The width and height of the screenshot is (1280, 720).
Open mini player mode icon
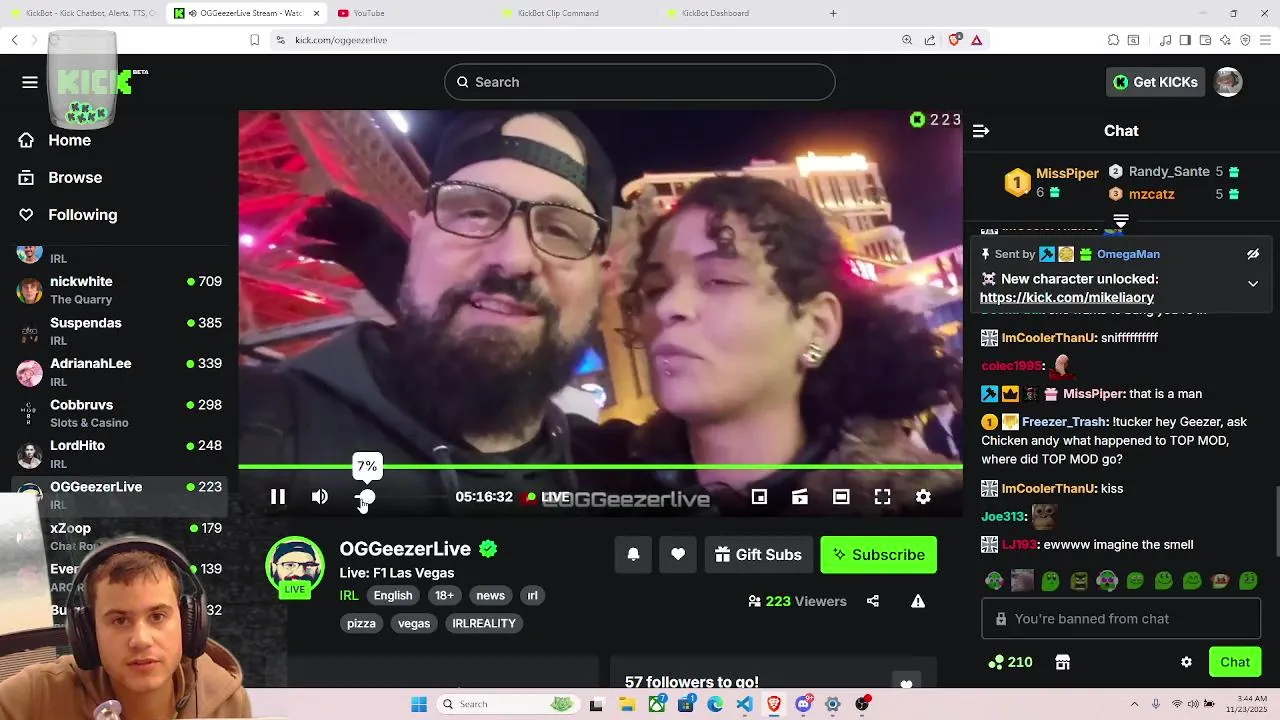click(x=759, y=497)
